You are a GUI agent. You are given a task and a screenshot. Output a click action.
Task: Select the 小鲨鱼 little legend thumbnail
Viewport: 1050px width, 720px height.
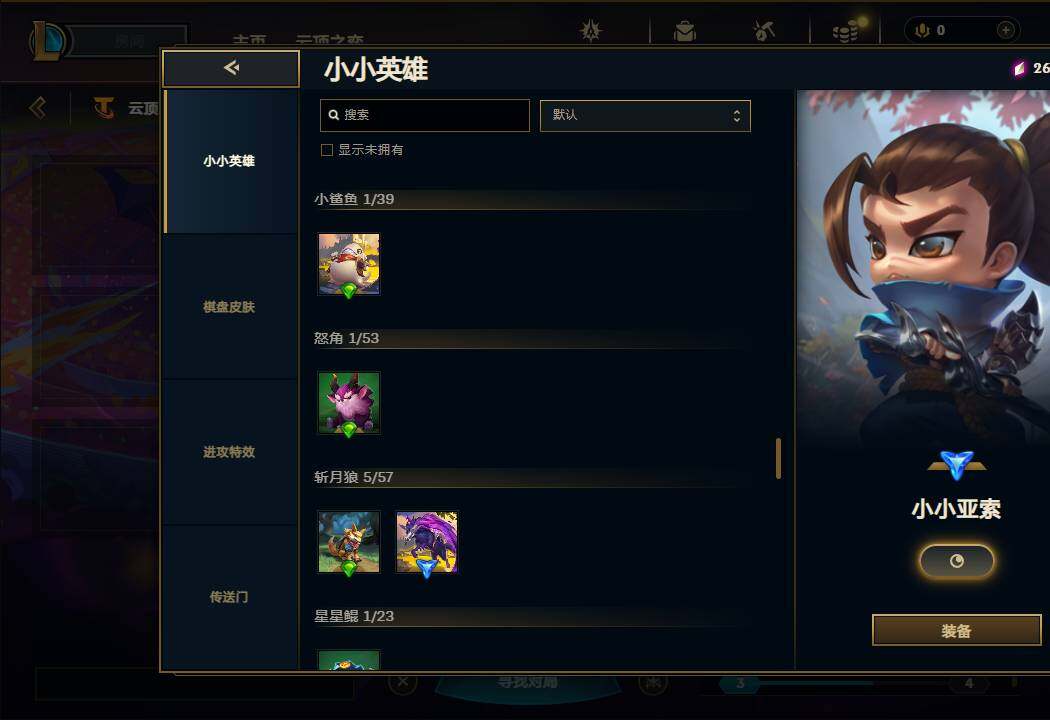[349, 265]
